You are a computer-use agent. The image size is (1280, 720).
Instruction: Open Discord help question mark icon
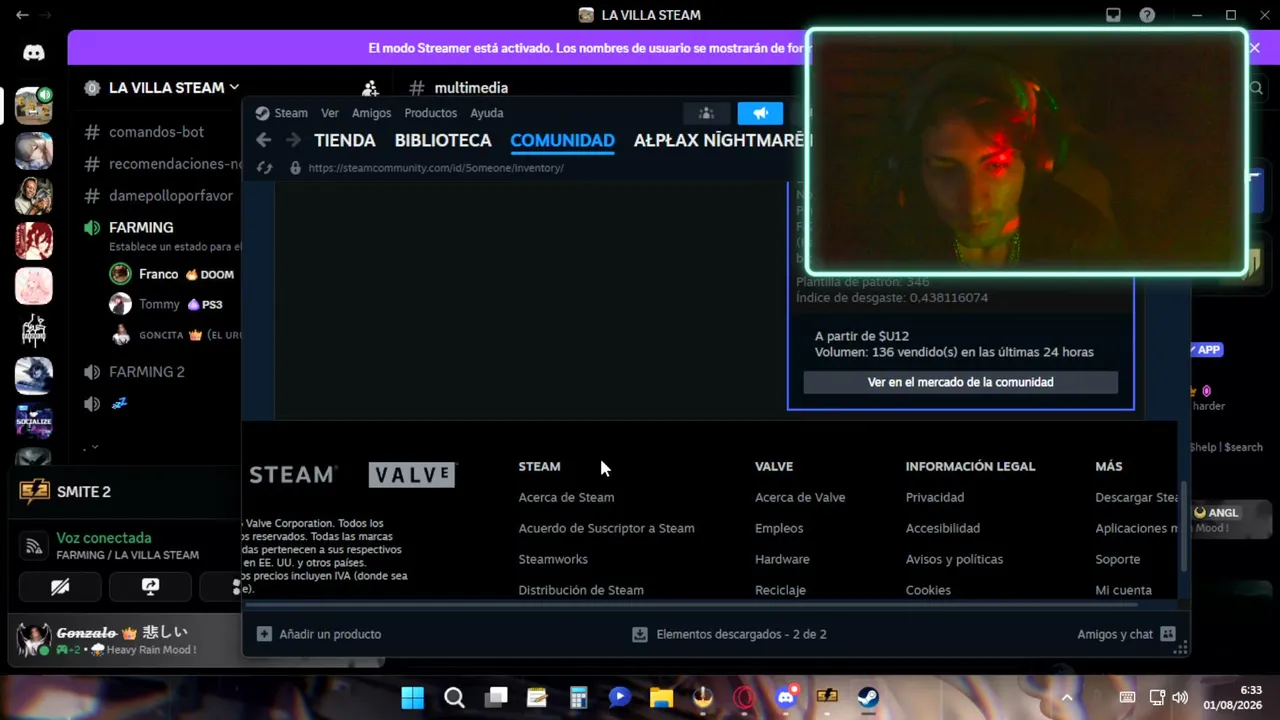pos(1147,15)
